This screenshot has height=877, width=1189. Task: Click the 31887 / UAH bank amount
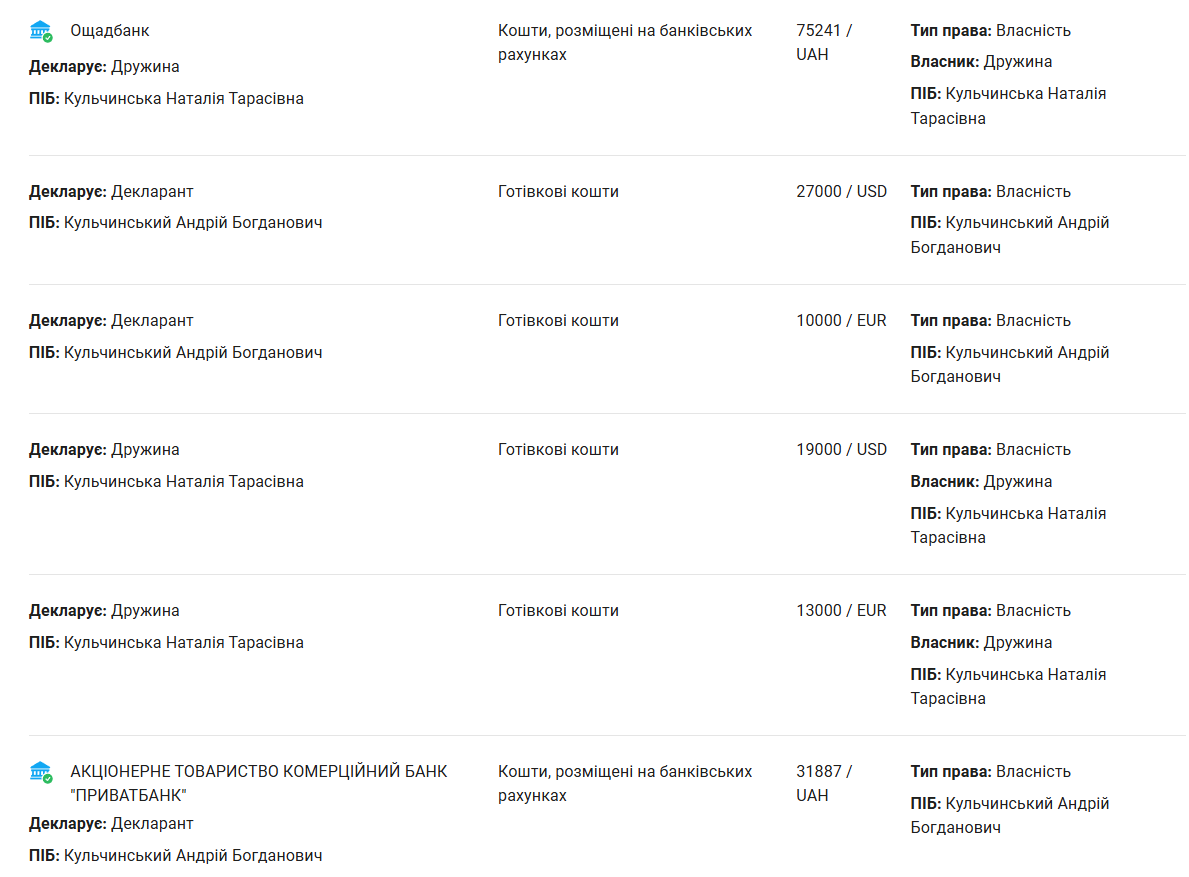coord(824,783)
